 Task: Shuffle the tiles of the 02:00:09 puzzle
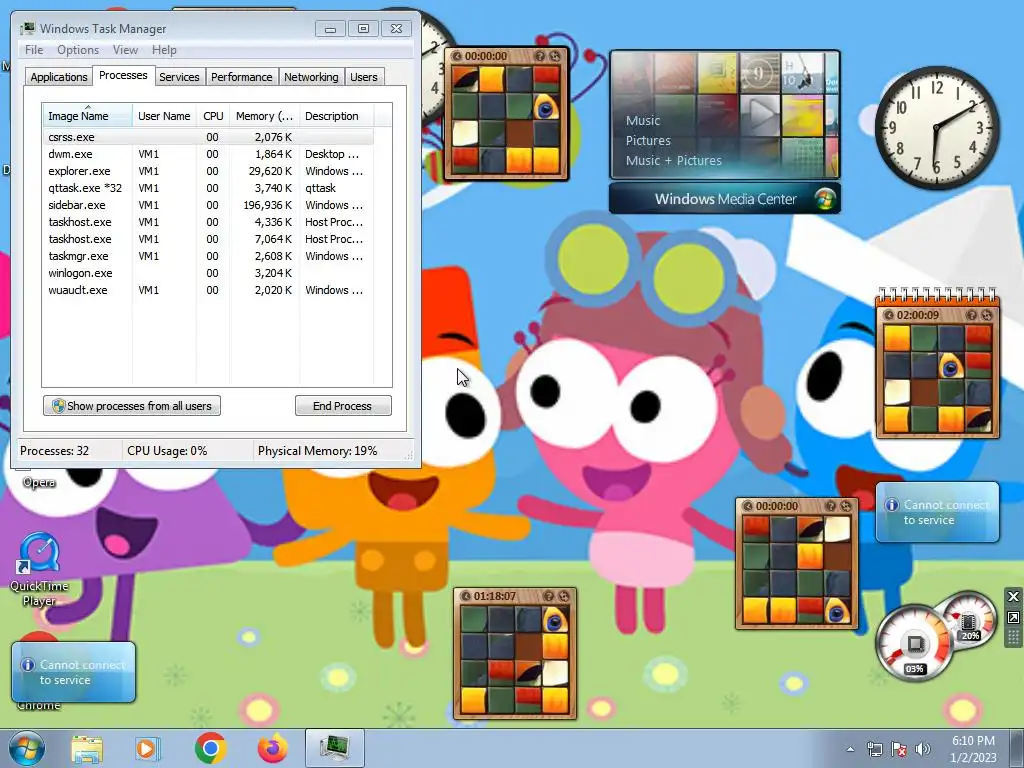[x=987, y=315]
